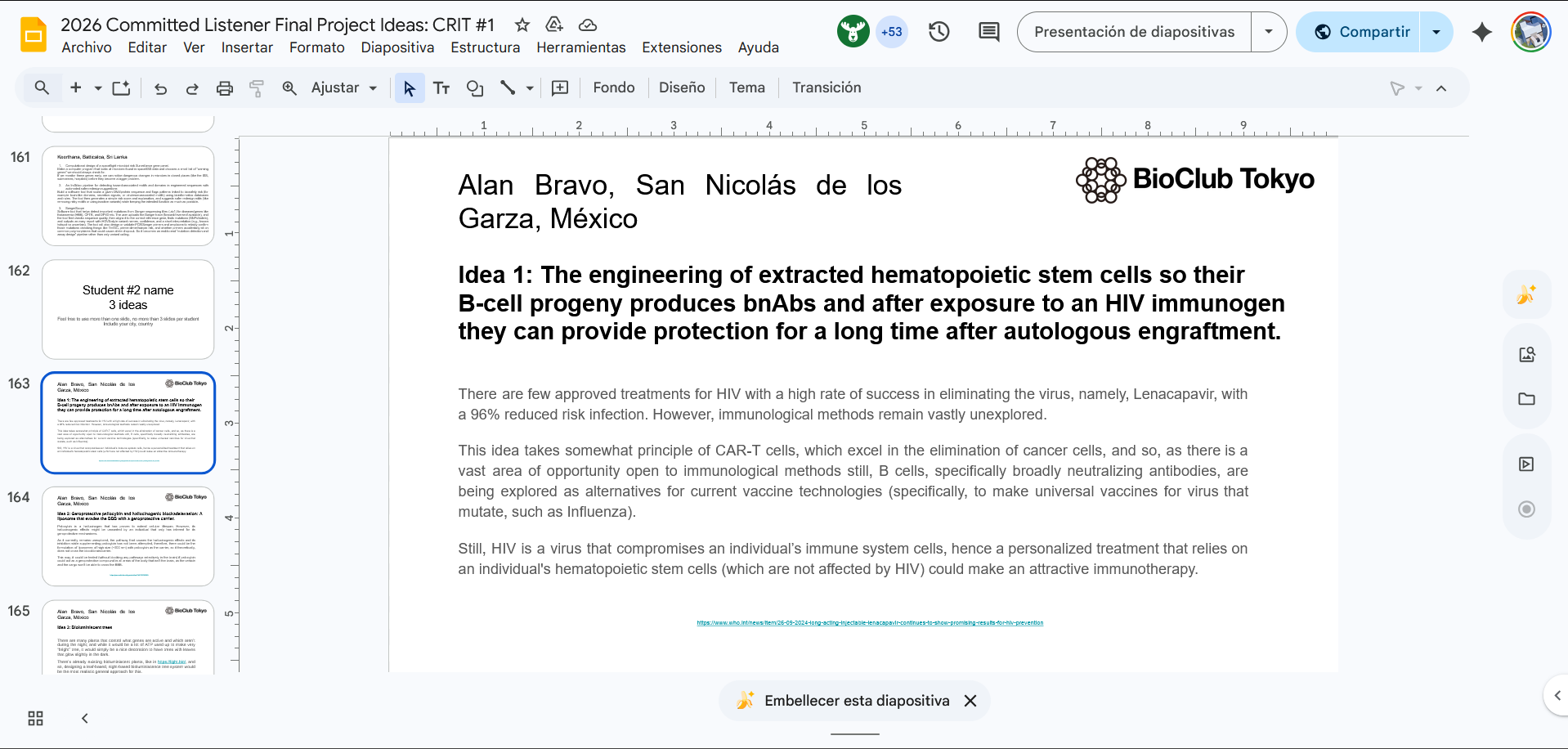This screenshot has height=749, width=1568.
Task: Click the Compartir button
Action: pyautogui.click(x=1373, y=31)
